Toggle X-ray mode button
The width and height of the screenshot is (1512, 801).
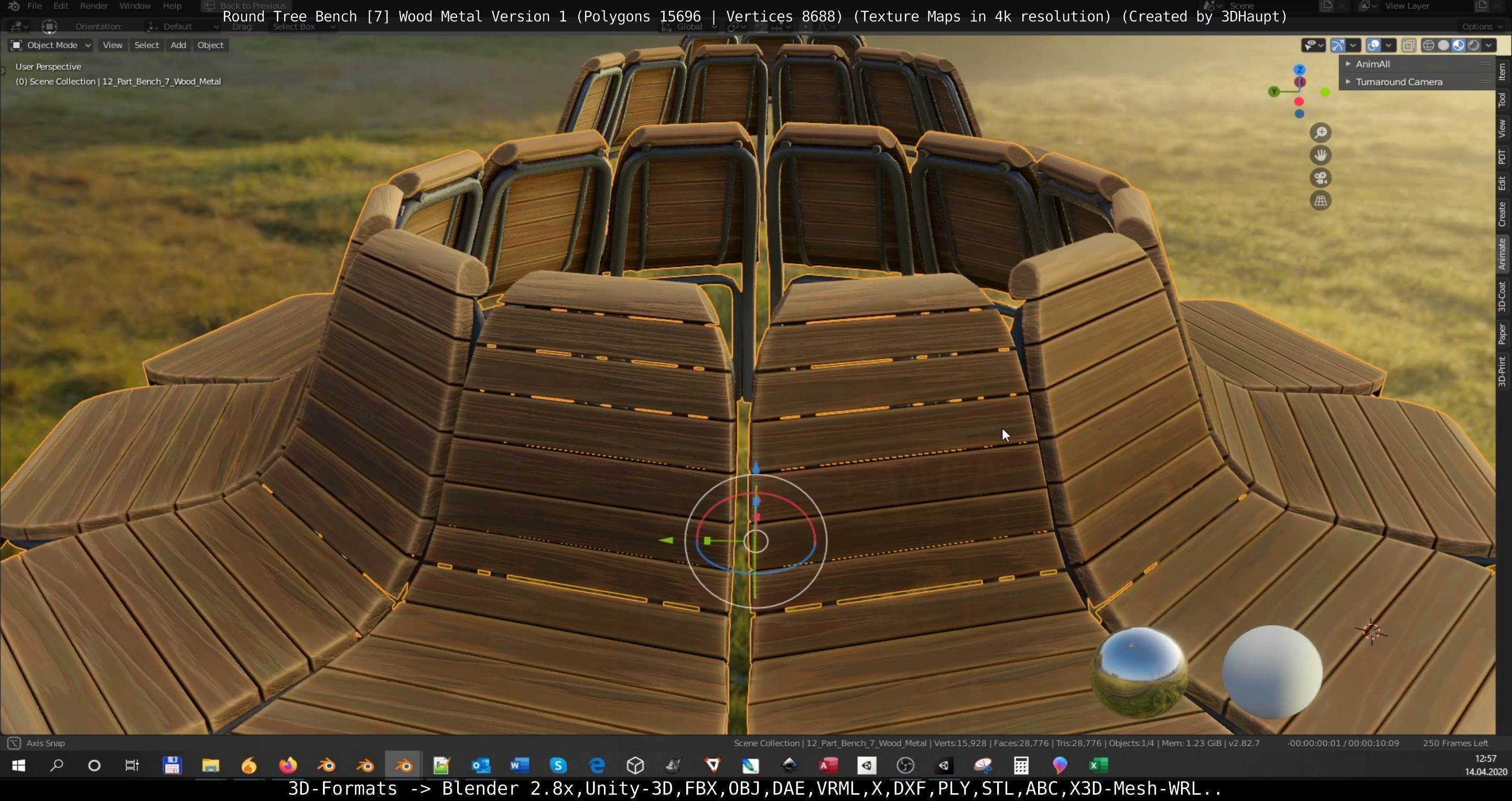pyautogui.click(x=1408, y=45)
